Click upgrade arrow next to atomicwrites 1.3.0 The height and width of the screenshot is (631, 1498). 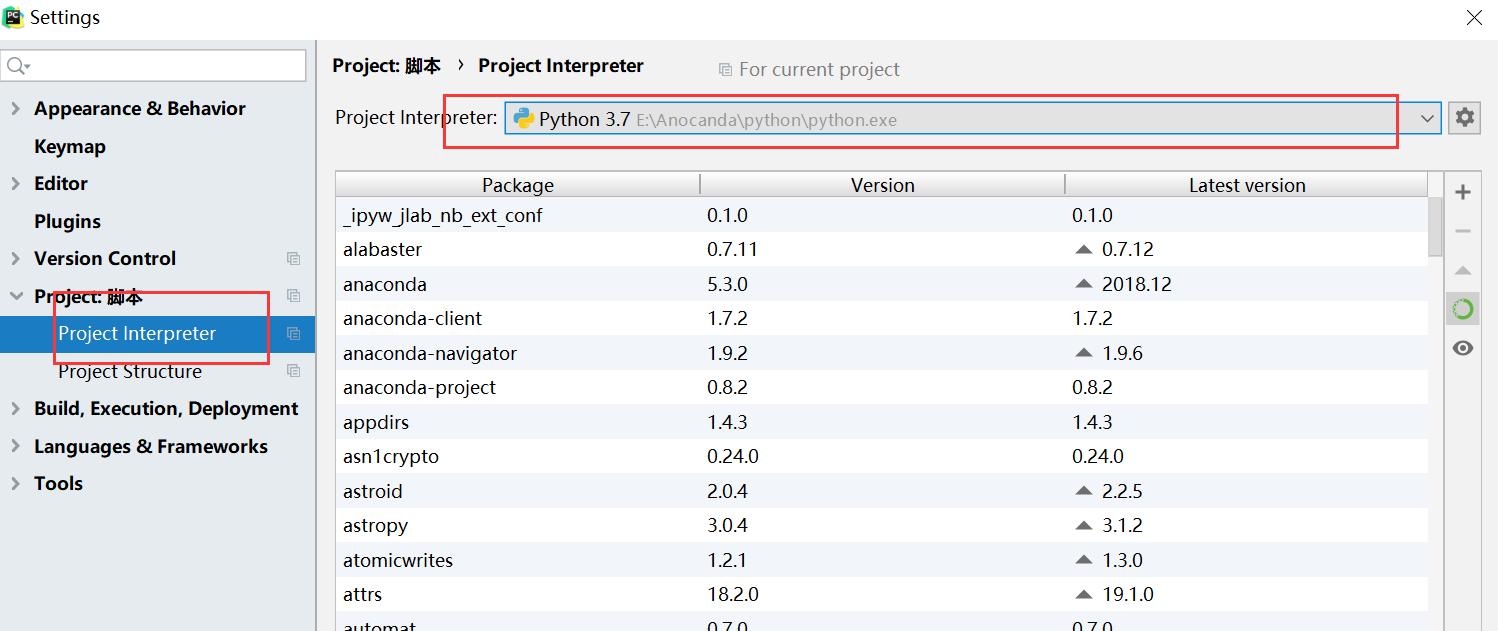[1083, 560]
